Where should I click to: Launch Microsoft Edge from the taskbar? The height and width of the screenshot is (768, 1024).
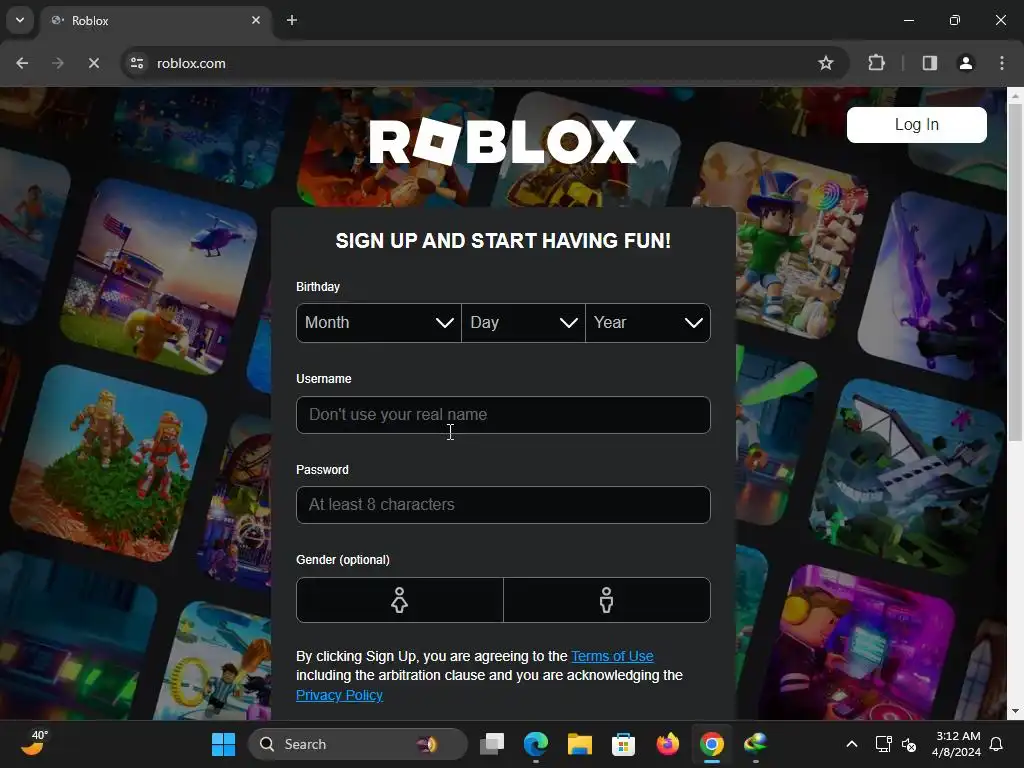[536, 744]
